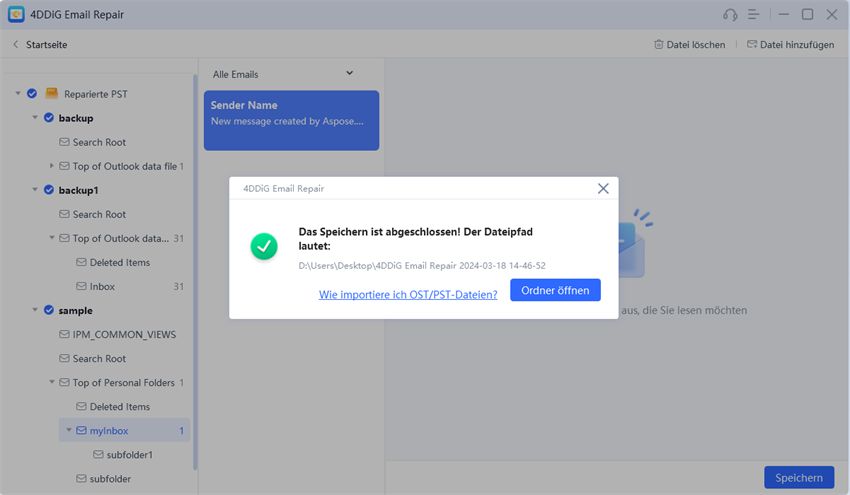The width and height of the screenshot is (850, 495).
Task: Click Datei hinzufügen in the toolbar
Action: 790,44
